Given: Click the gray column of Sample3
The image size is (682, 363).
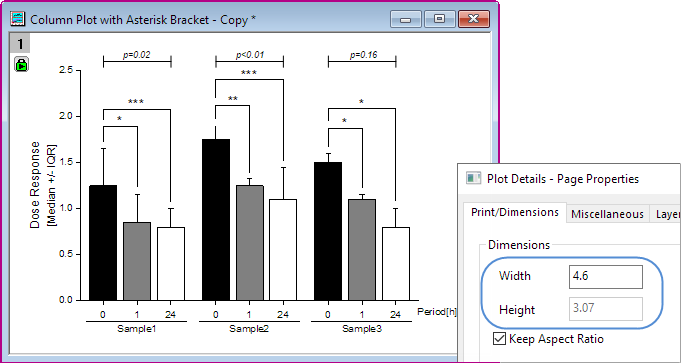Looking at the screenshot, I should [362, 250].
